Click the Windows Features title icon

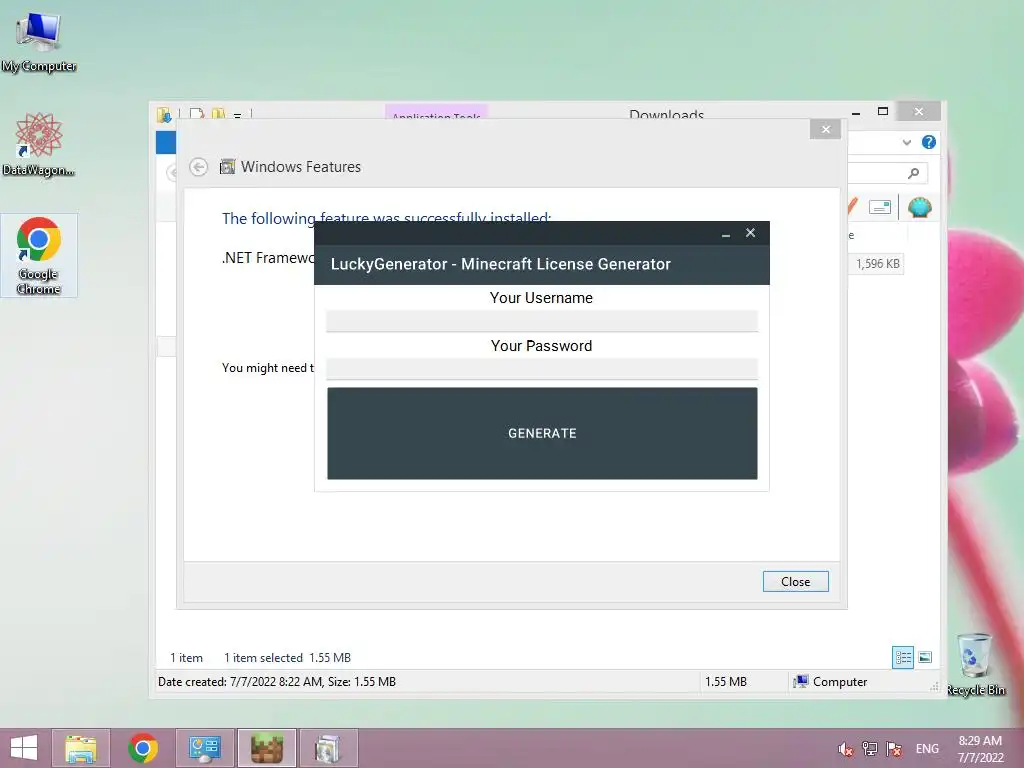point(227,167)
